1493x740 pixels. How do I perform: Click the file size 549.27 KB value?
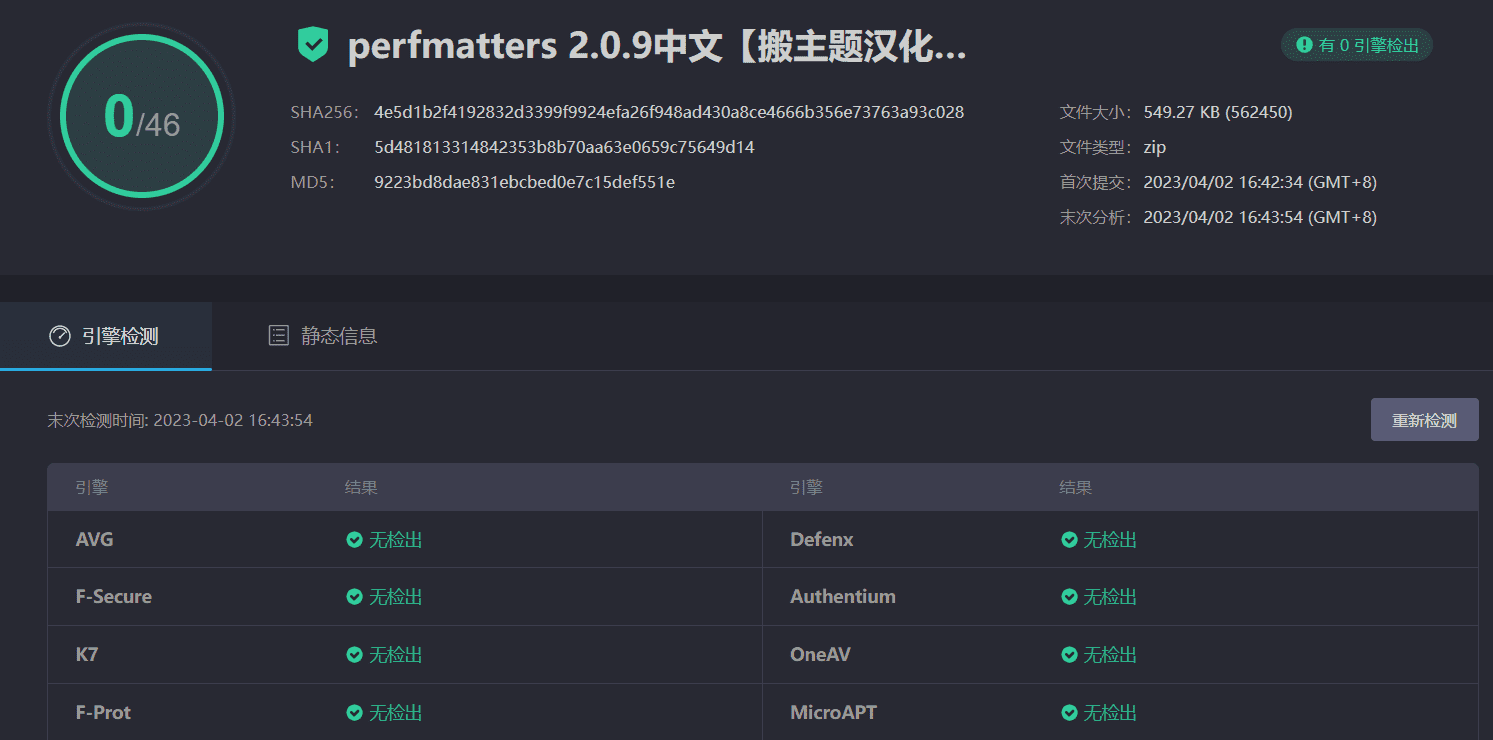pyautogui.click(x=1218, y=112)
